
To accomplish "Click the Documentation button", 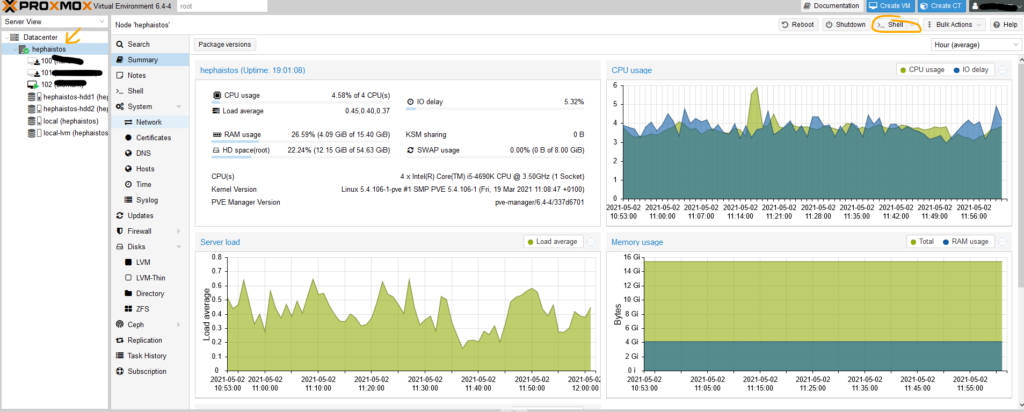I will click(x=831, y=6).
